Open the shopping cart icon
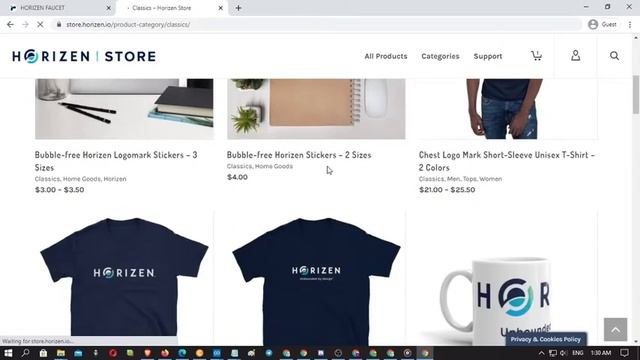Image resolution: width=640 pixels, height=360 pixels. [x=536, y=56]
